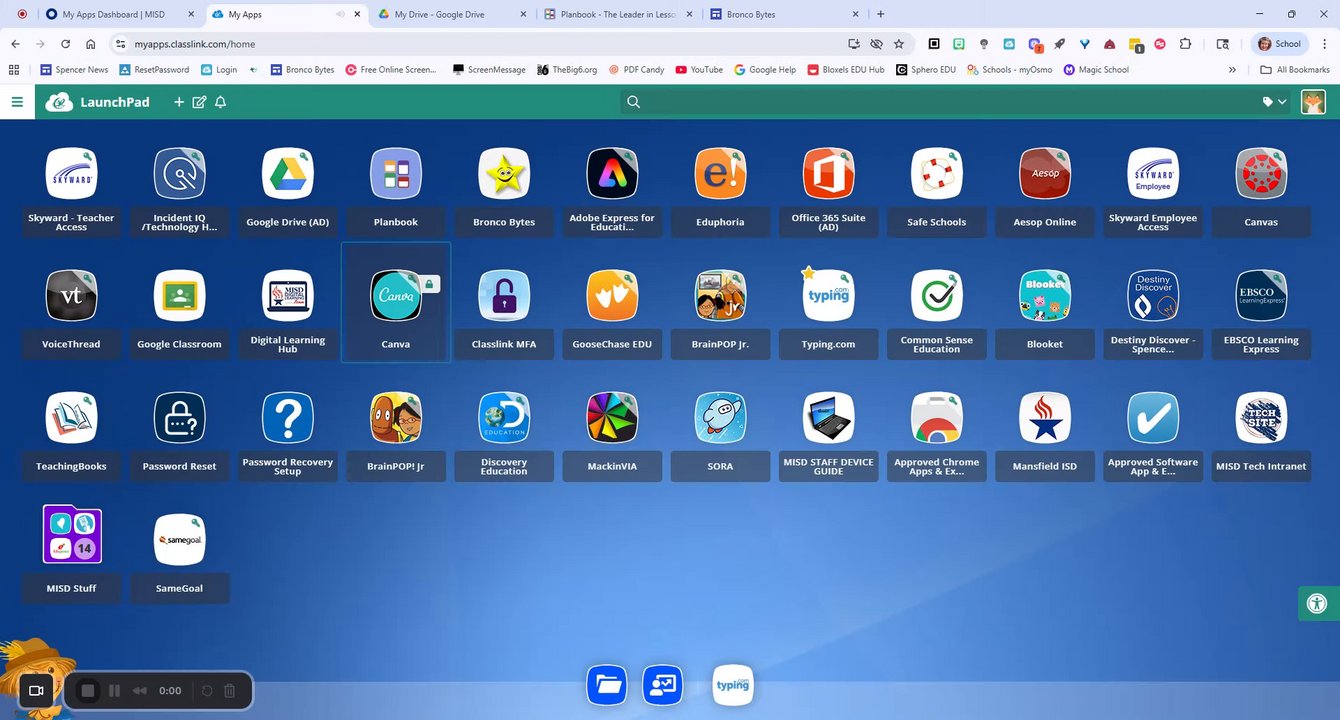Open the Skyward Teacher Access app
Image resolution: width=1340 pixels, height=720 pixels.
(71, 174)
